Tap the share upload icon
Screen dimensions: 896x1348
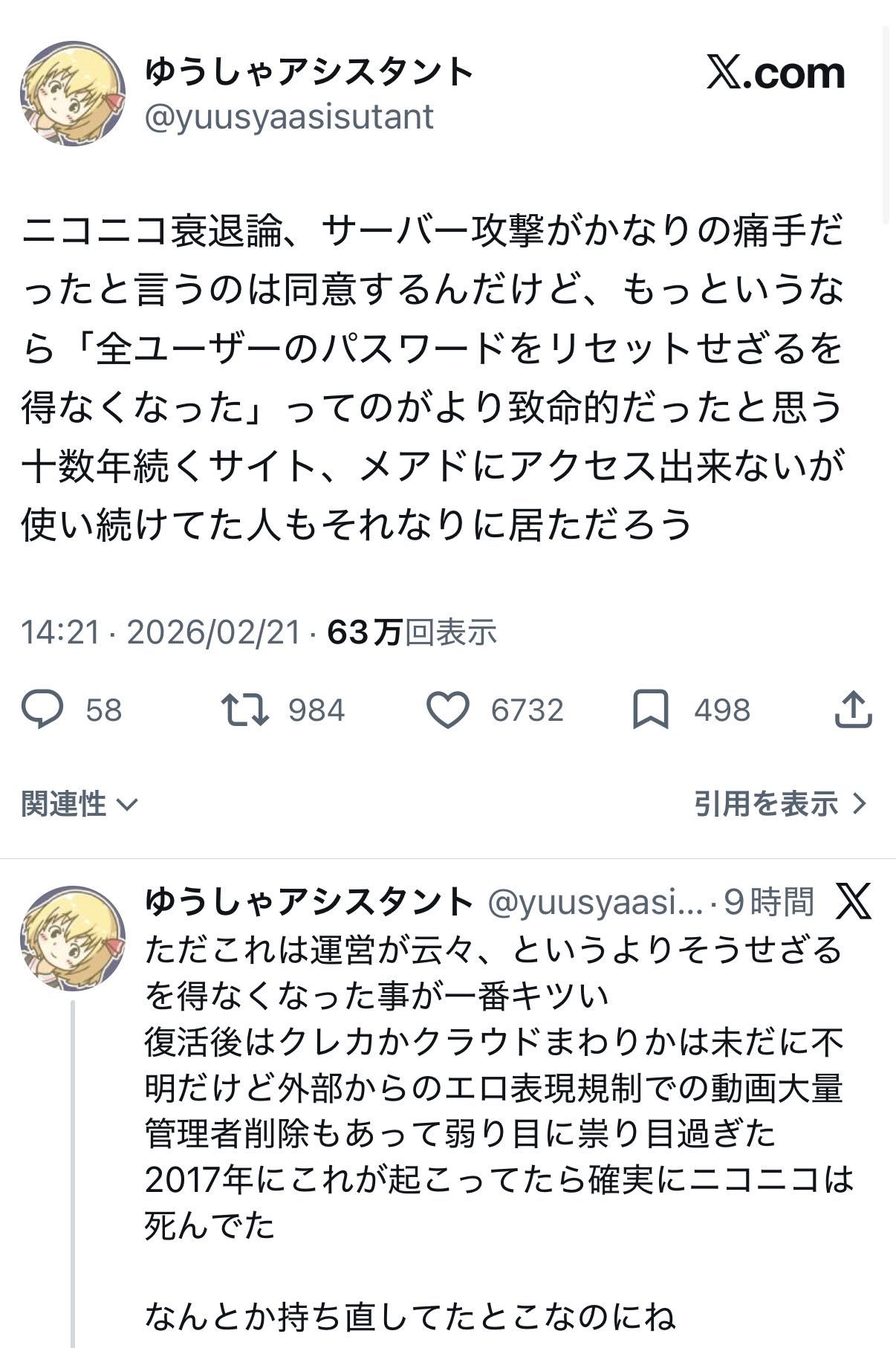point(853,710)
